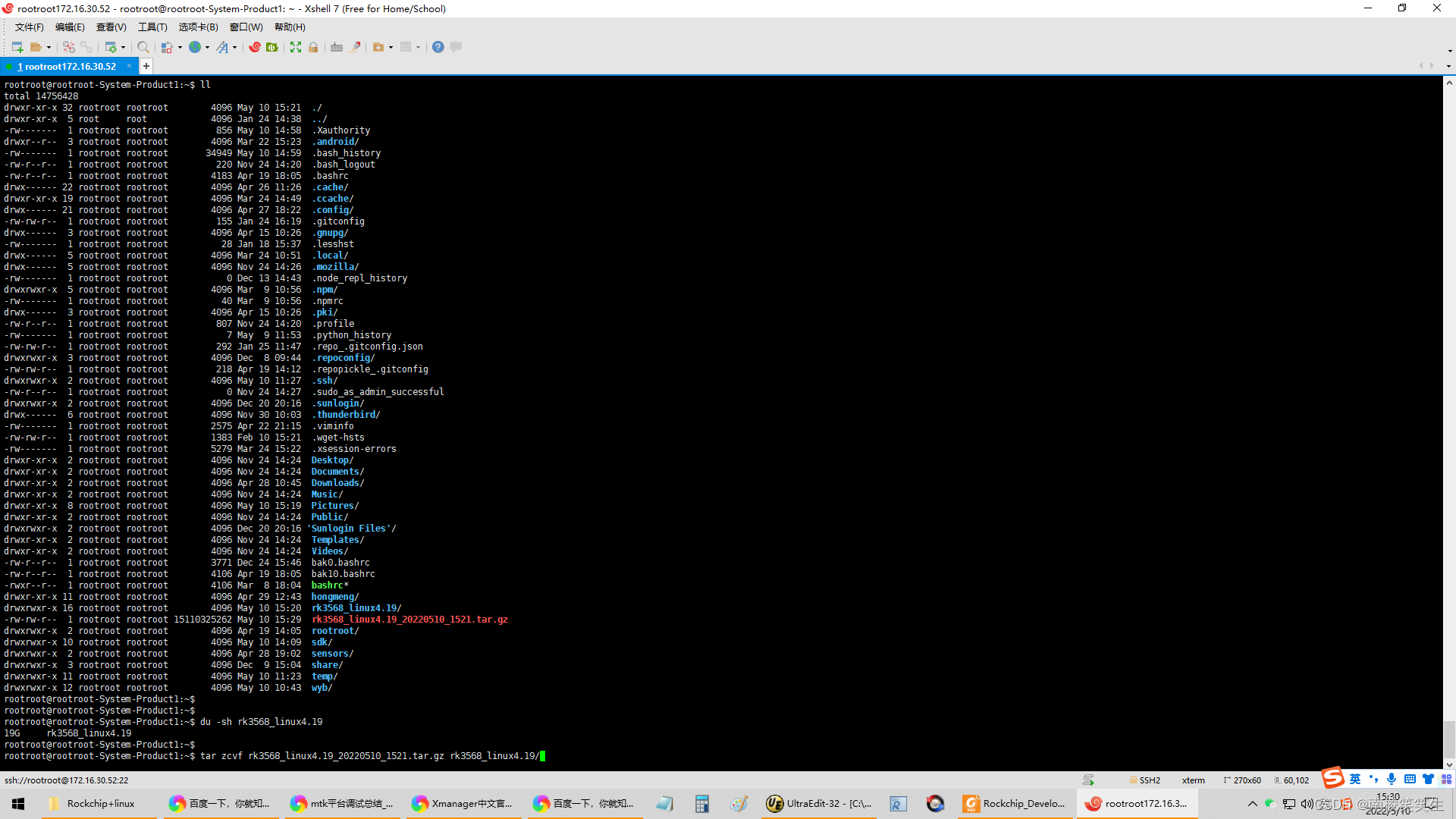Open session properties gear icon

[112, 47]
